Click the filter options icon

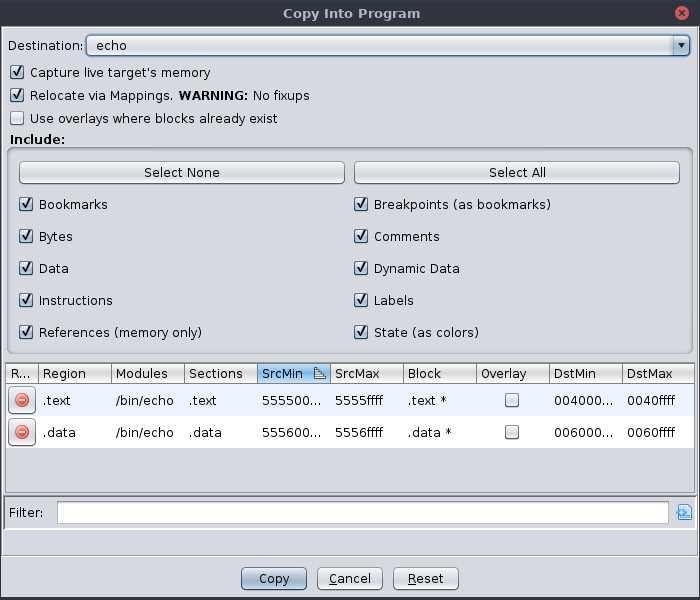684,512
